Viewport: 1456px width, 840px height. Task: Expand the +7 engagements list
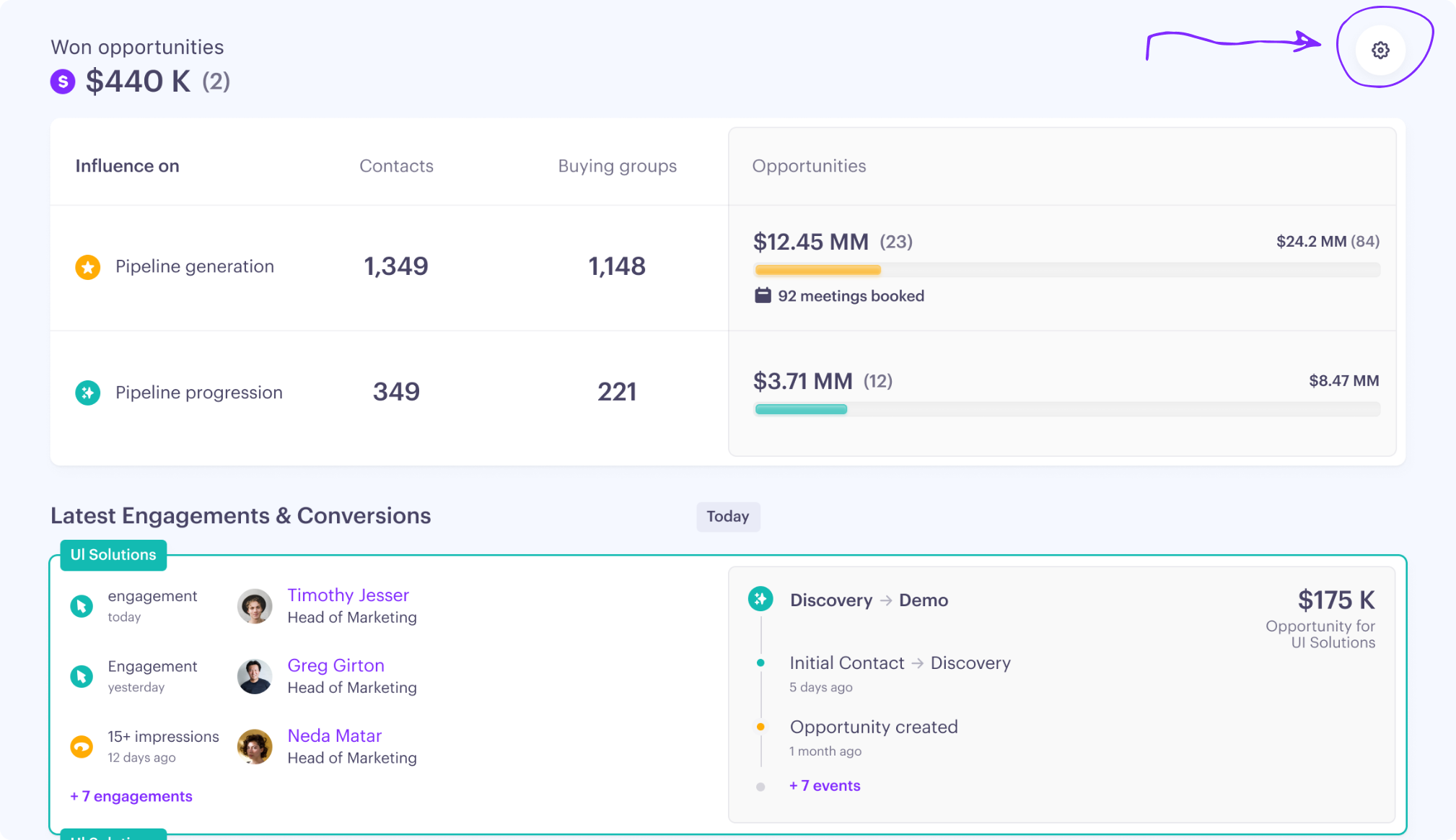coord(131,796)
